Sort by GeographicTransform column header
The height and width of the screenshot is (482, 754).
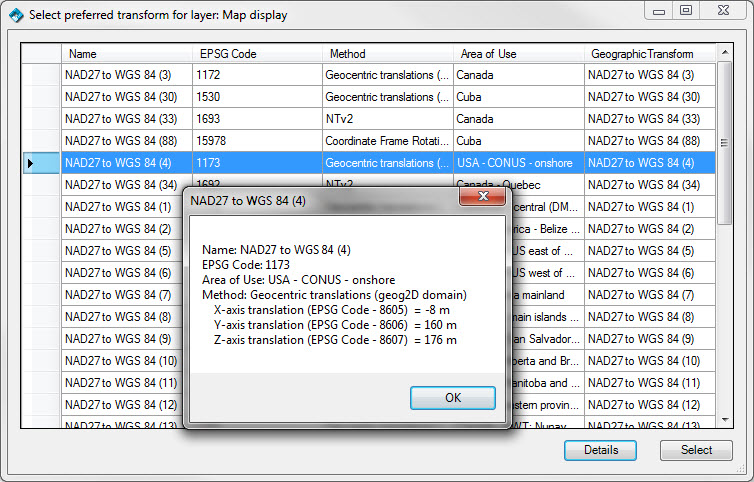pos(650,54)
